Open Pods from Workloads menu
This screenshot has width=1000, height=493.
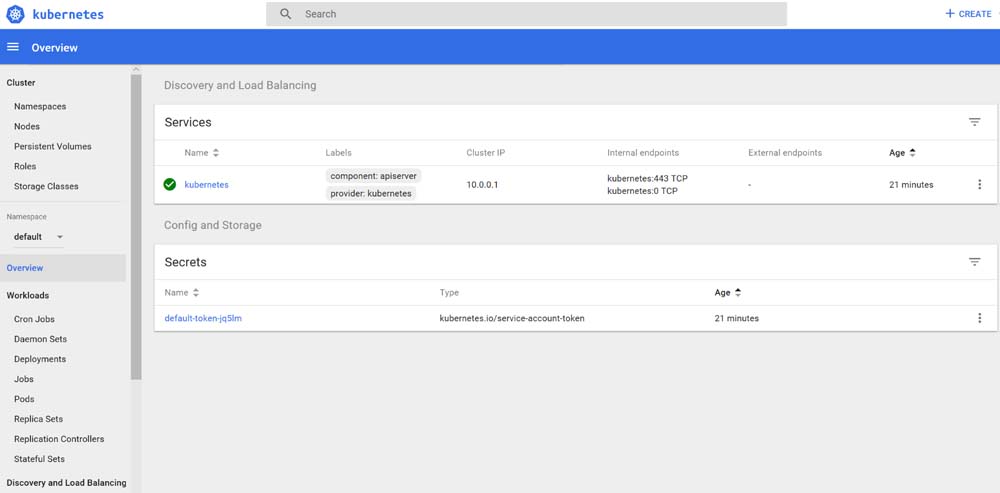point(24,399)
